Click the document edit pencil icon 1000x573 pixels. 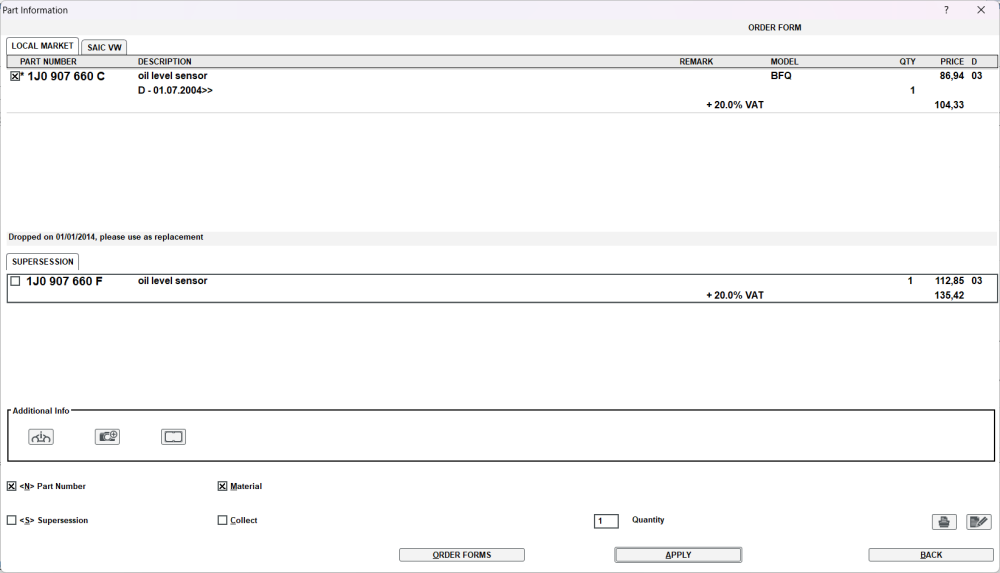point(978,522)
